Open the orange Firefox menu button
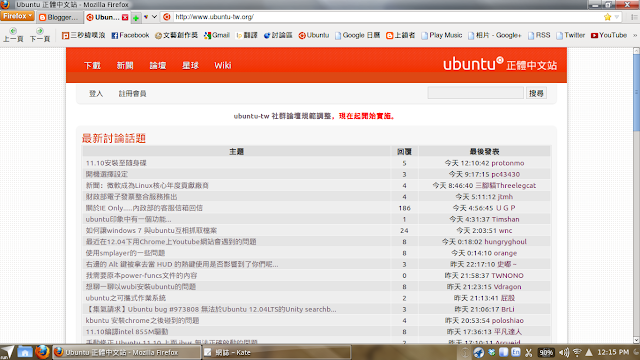The height and width of the screenshot is (360, 640). point(17,16)
